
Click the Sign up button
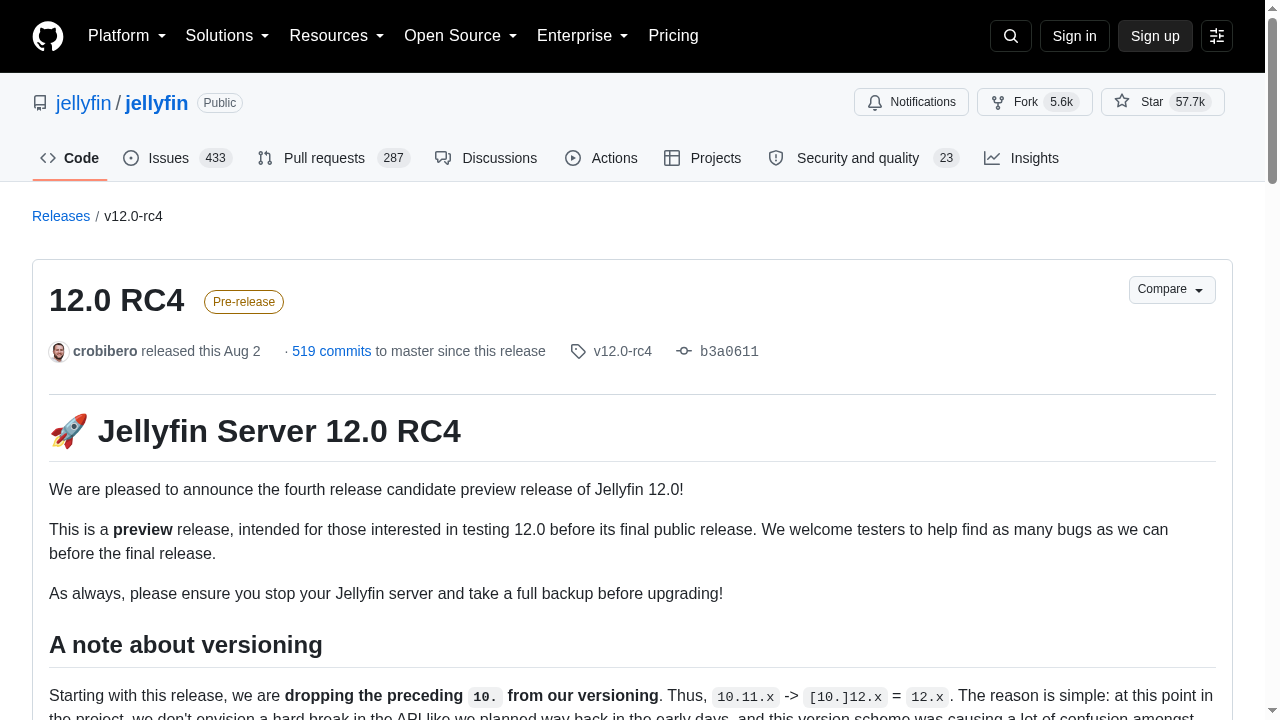pyautogui.click(x=1155, y=36)
